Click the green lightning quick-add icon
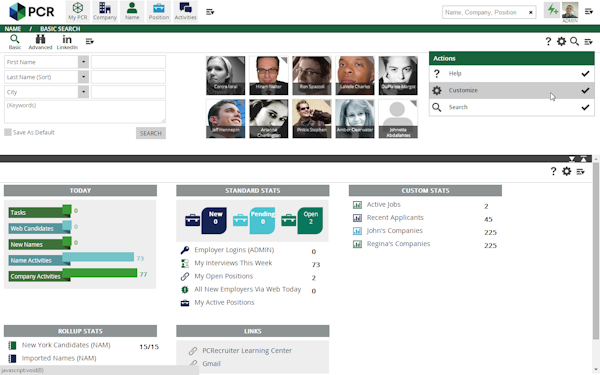The image size is (600, 375). coord(552,10)
